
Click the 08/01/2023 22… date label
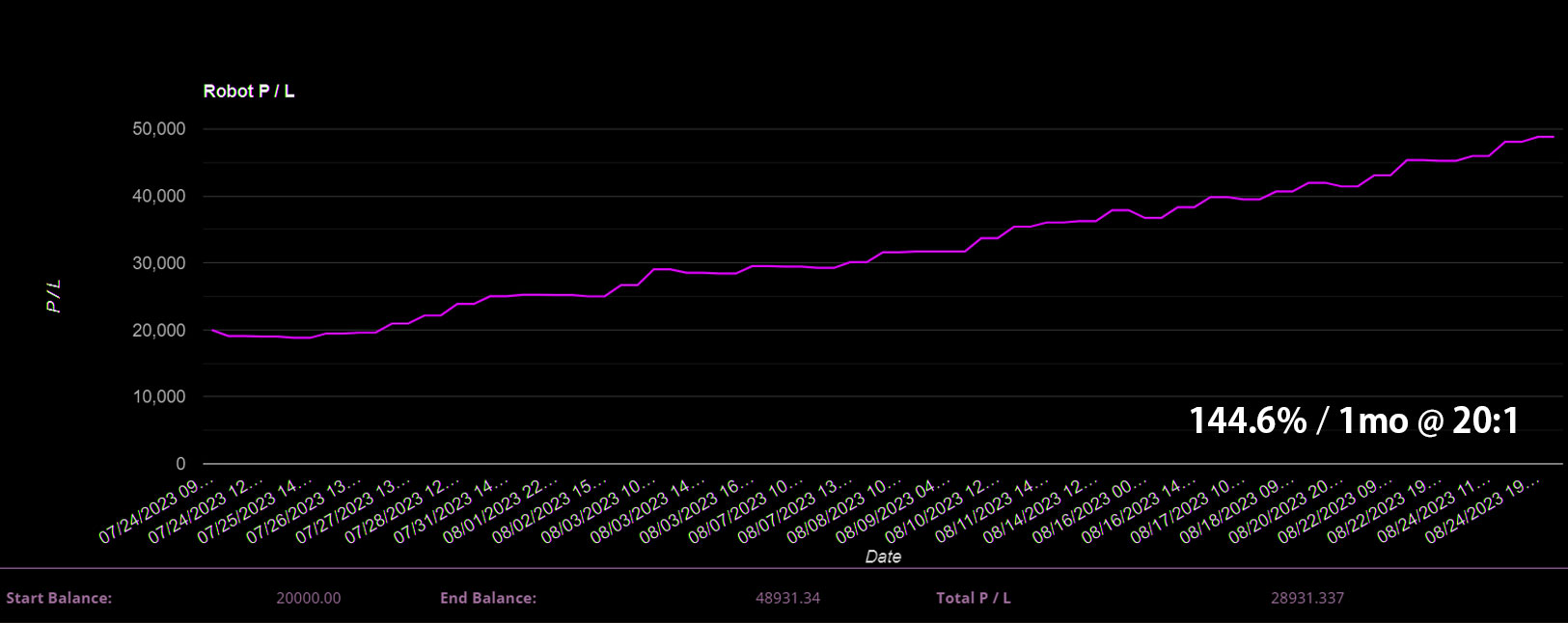coord(501,510)
